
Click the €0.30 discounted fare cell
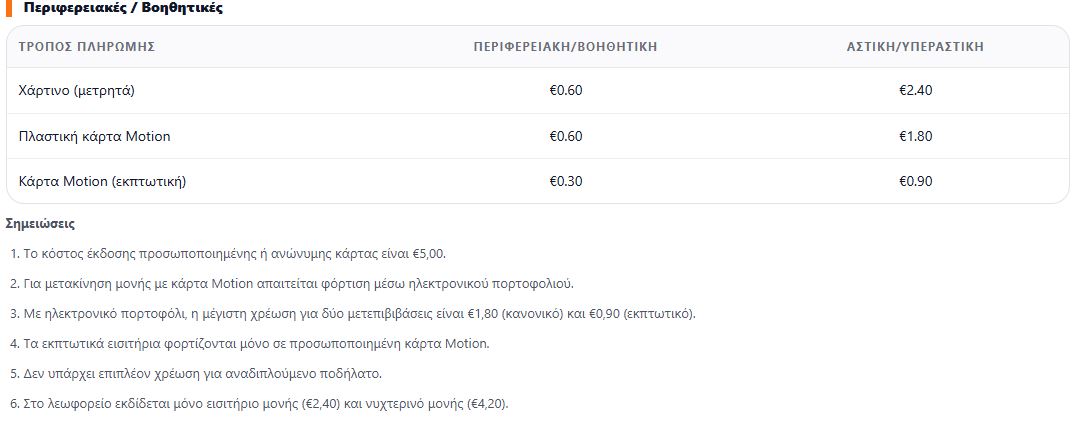click(566, 181)
